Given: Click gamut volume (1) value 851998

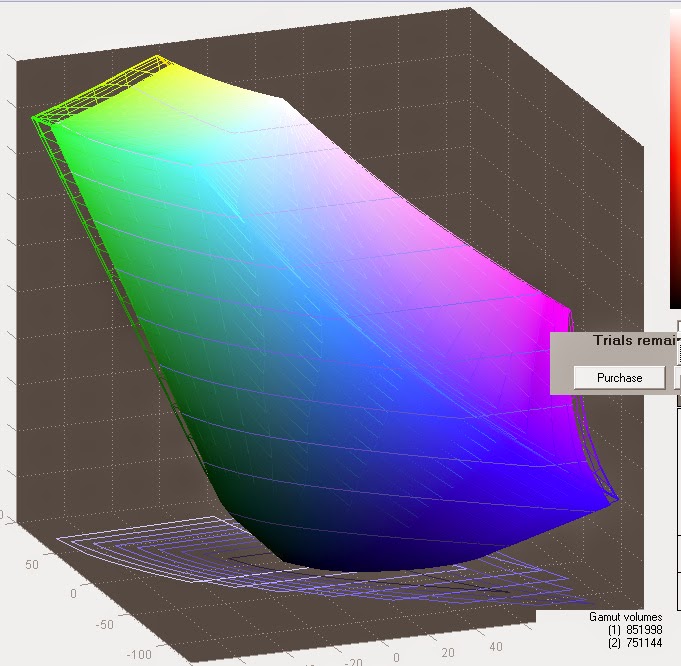Looking at the screenshot, I should (644, 630).
